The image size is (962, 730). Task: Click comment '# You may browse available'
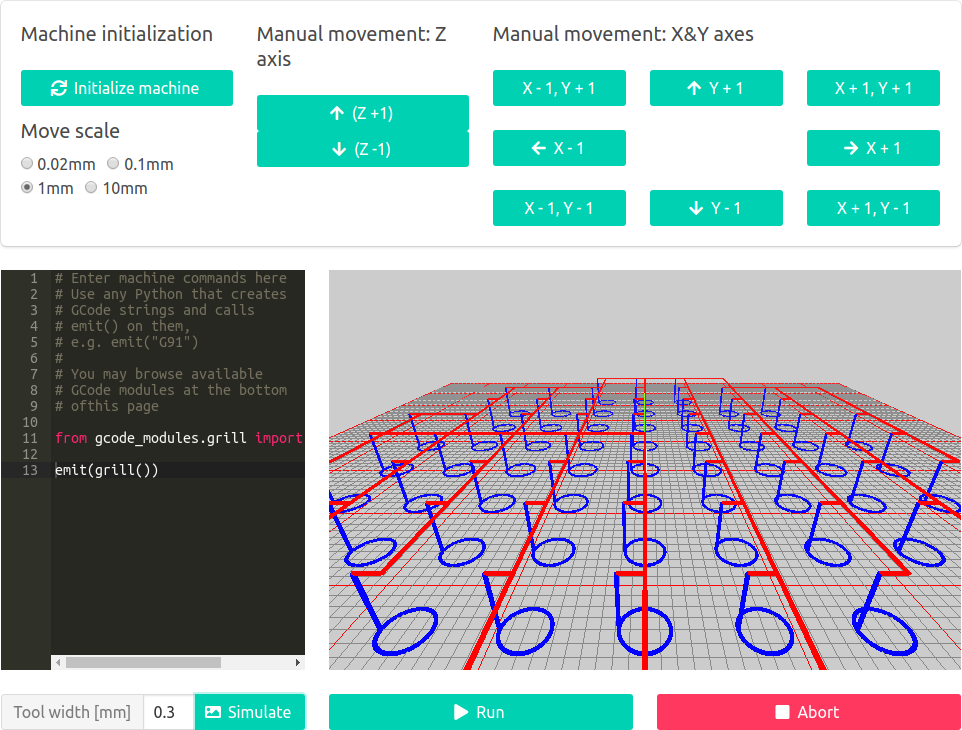pos(159,374)
